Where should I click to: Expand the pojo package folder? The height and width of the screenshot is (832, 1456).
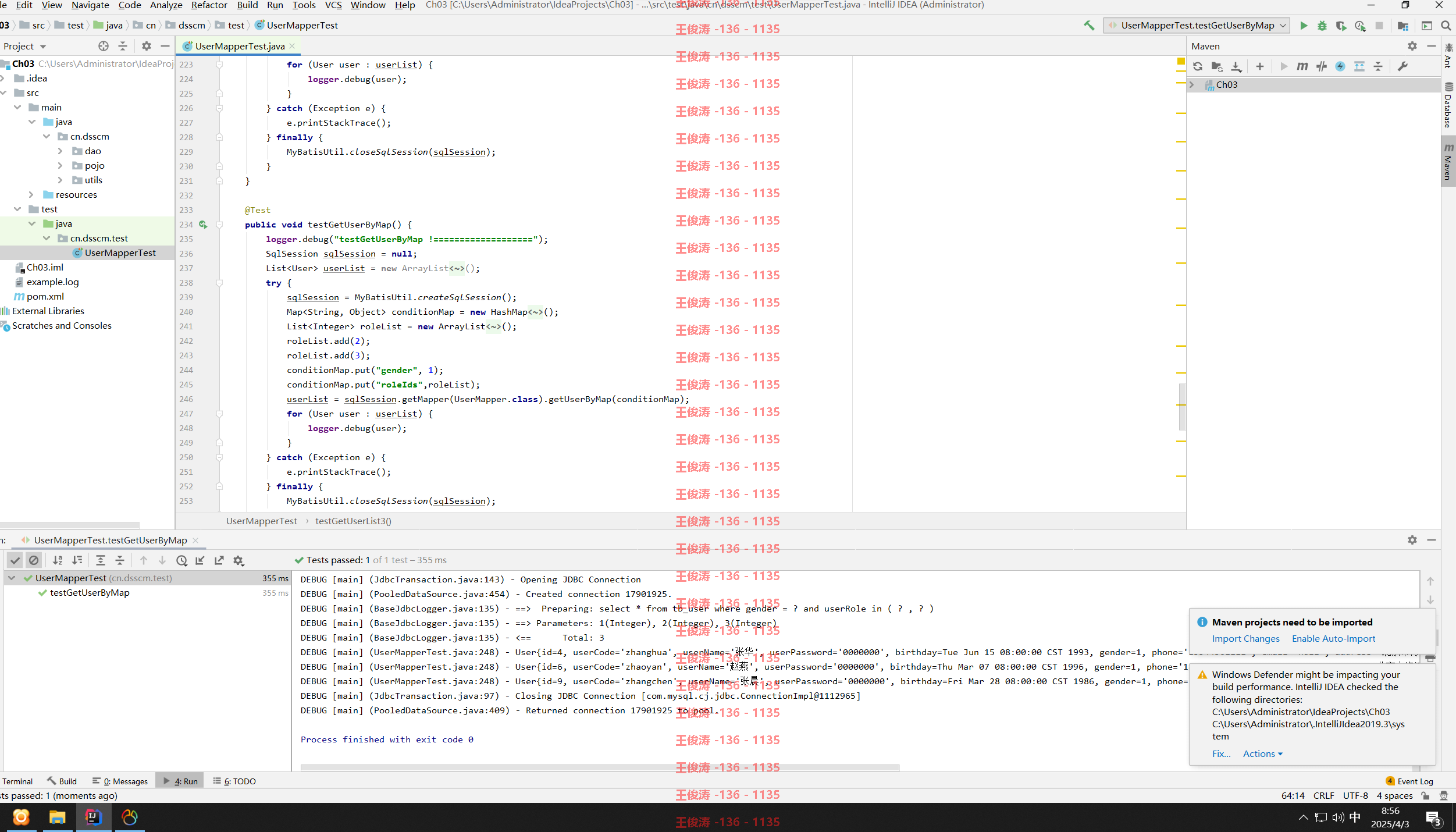point(60,166)
